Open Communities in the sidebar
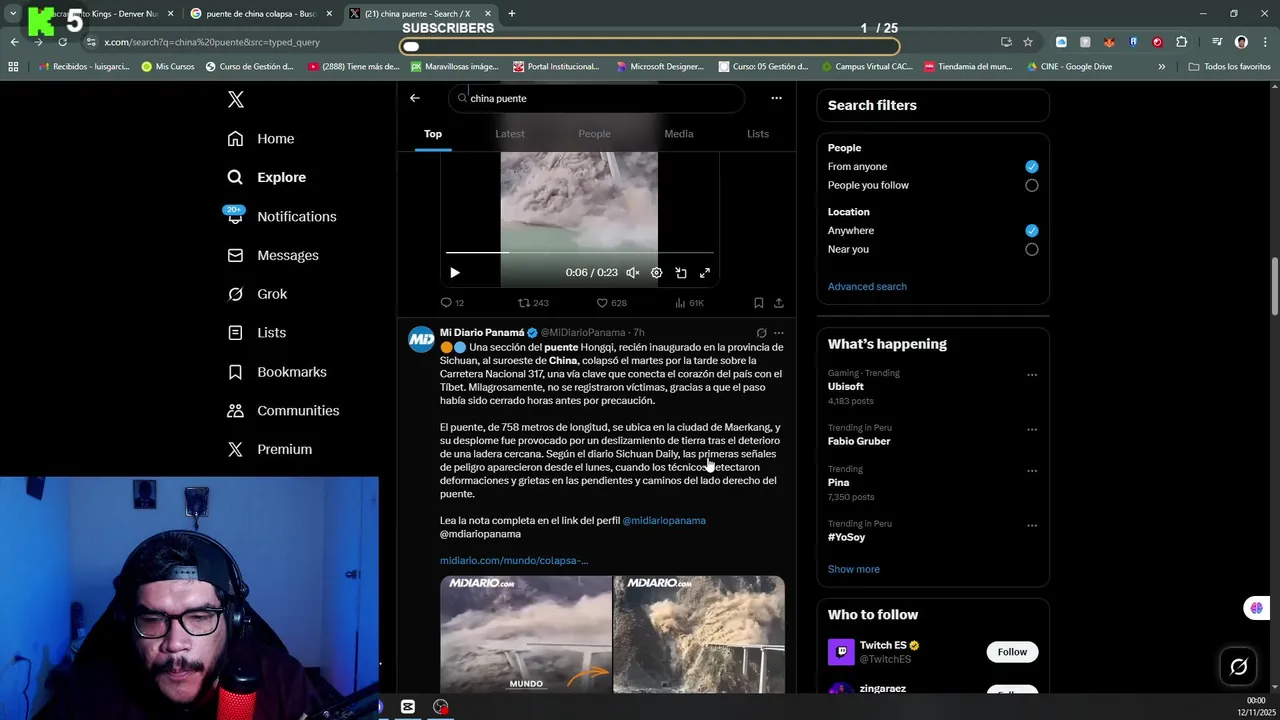The image size is (1280, 720). click(282, 411)
